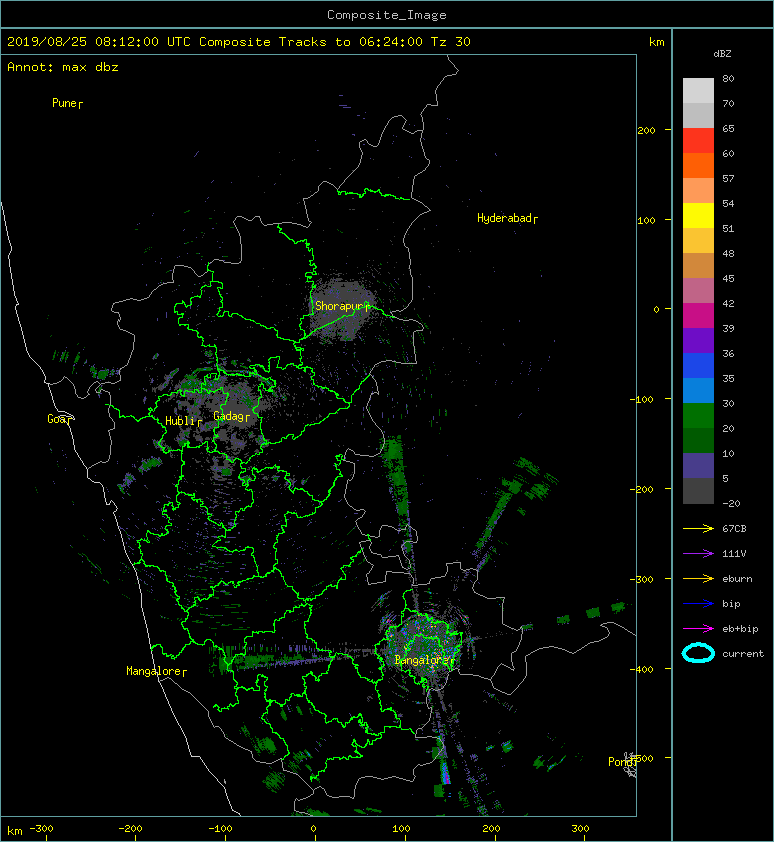The image size is (774, 842).
Task: Click the 200 km x-axis tick label
Action: coord(491,829)
